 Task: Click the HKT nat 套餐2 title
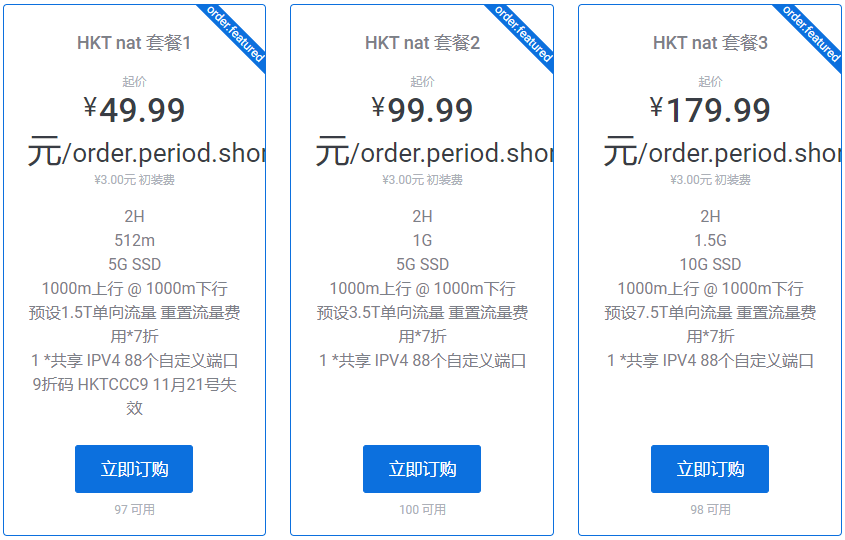click(422, 43)
